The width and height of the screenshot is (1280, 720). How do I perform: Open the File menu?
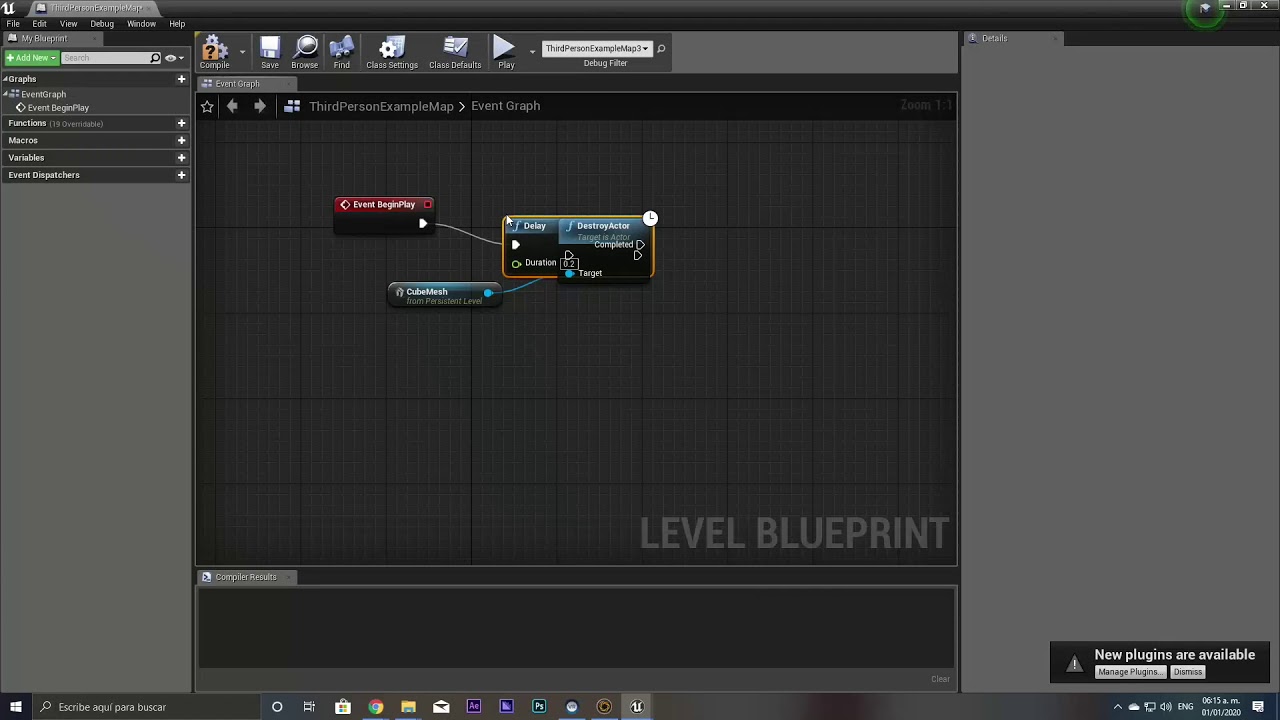pos(13,23)
